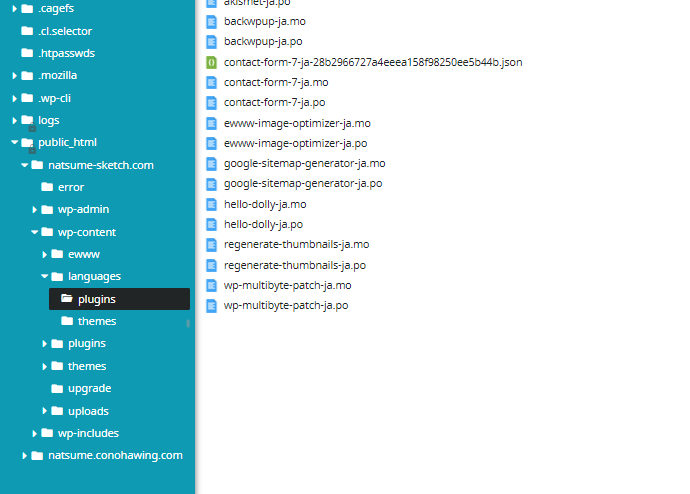
Task: Select the file name hello-dolly-ja.mo
Action: 265,204
